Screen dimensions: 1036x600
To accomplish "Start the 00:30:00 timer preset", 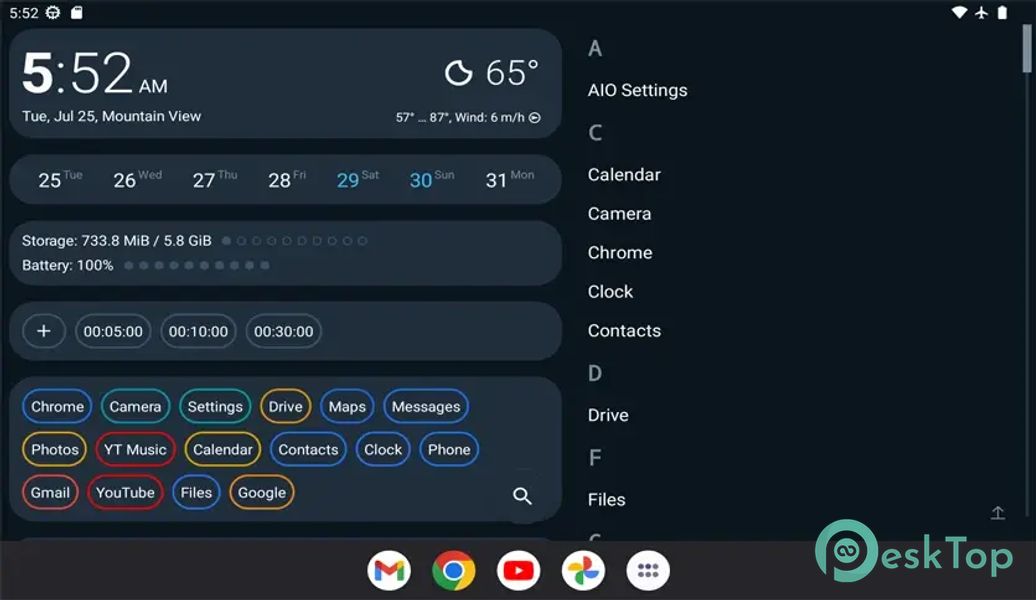I will (x=283, y=331).
